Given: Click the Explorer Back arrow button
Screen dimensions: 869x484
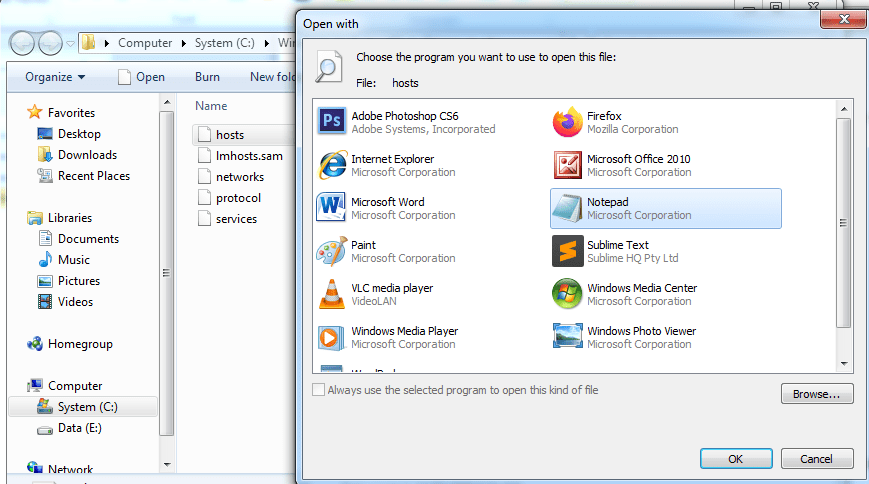Looking at the screenshot, I should [x=23, y=43].
